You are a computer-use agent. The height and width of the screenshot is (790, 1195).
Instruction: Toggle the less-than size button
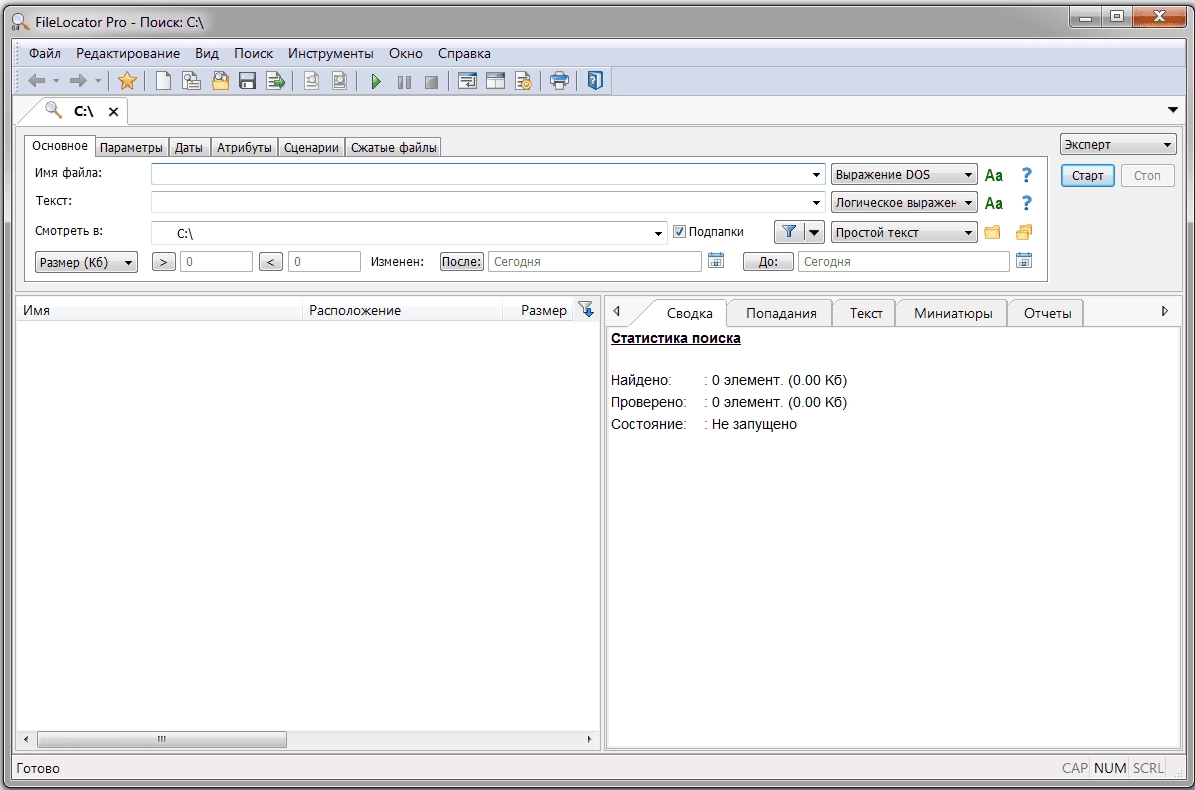(271, 262)
